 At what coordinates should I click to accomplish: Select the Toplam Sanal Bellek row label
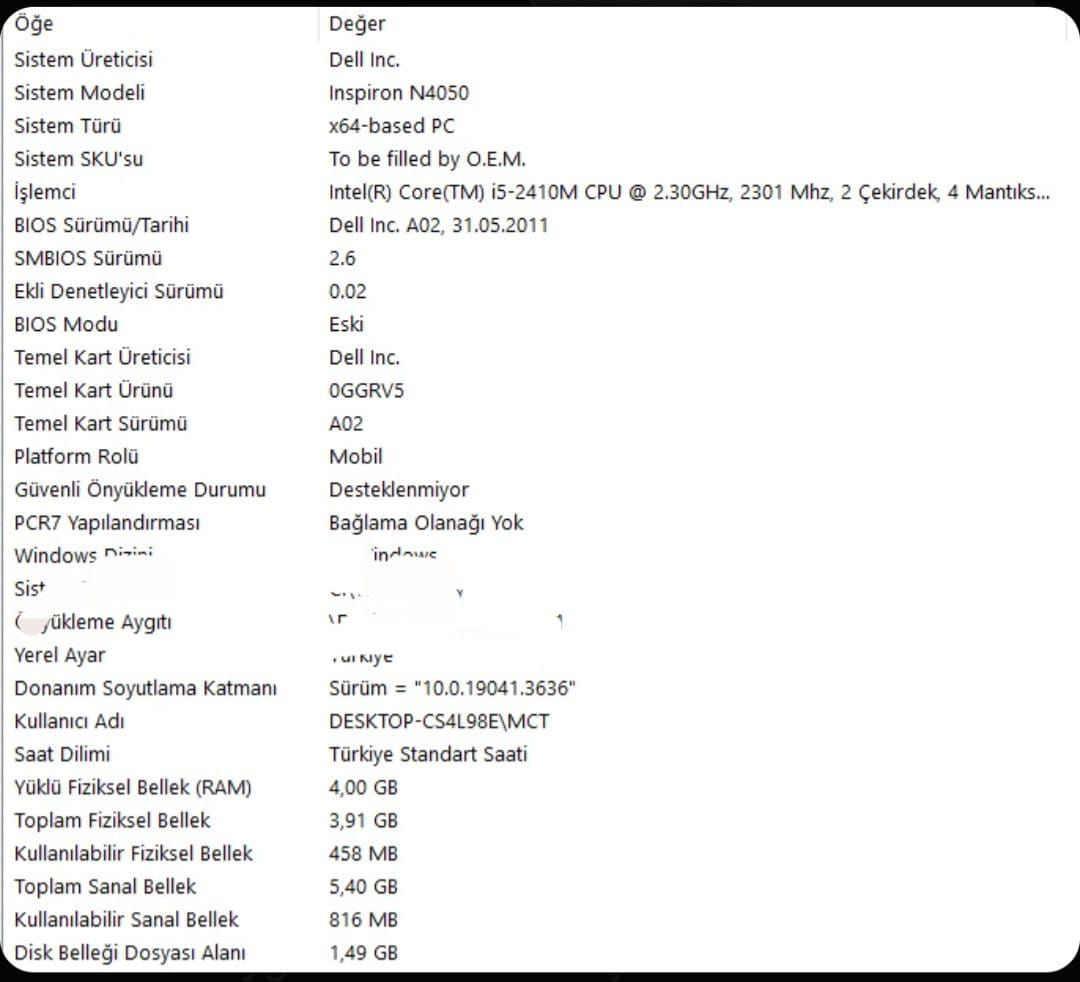[x=105, y=886]
